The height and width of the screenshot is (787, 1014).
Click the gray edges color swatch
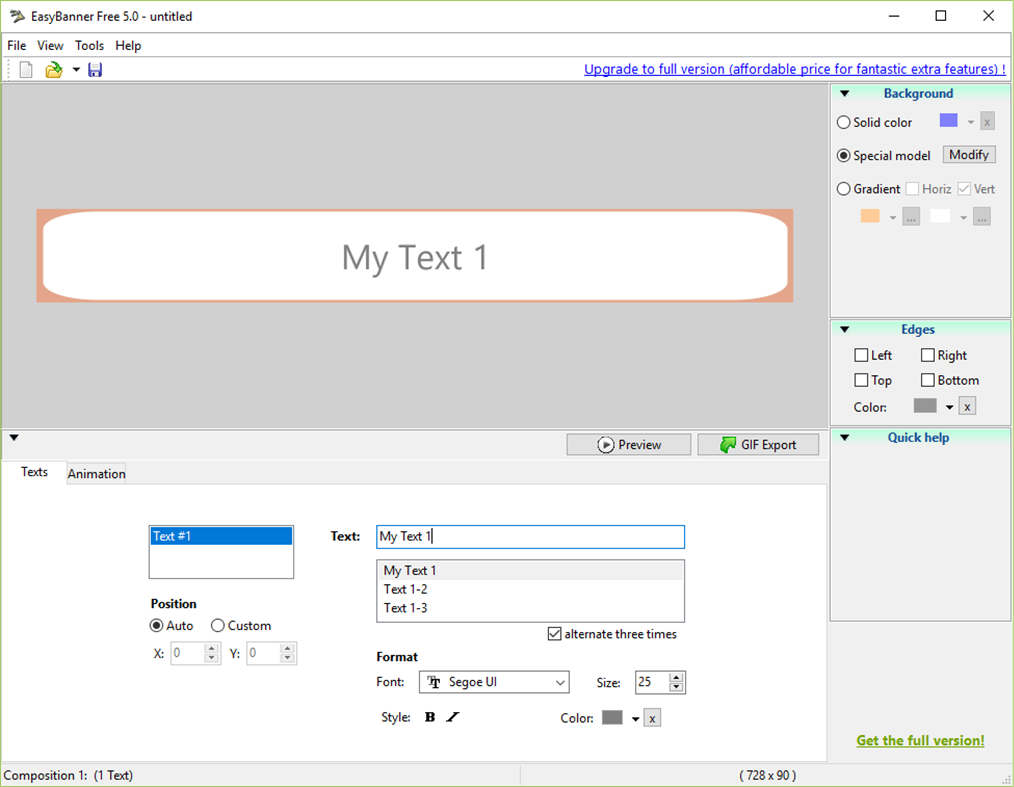tap(925, 405)
